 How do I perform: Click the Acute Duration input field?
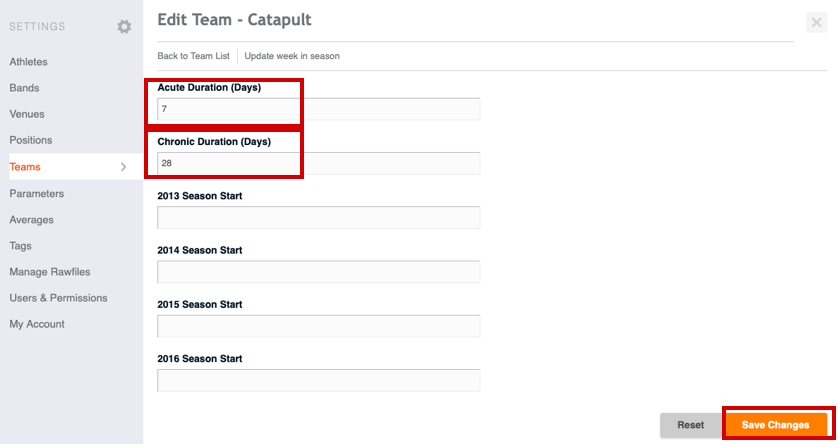(318, 109)
